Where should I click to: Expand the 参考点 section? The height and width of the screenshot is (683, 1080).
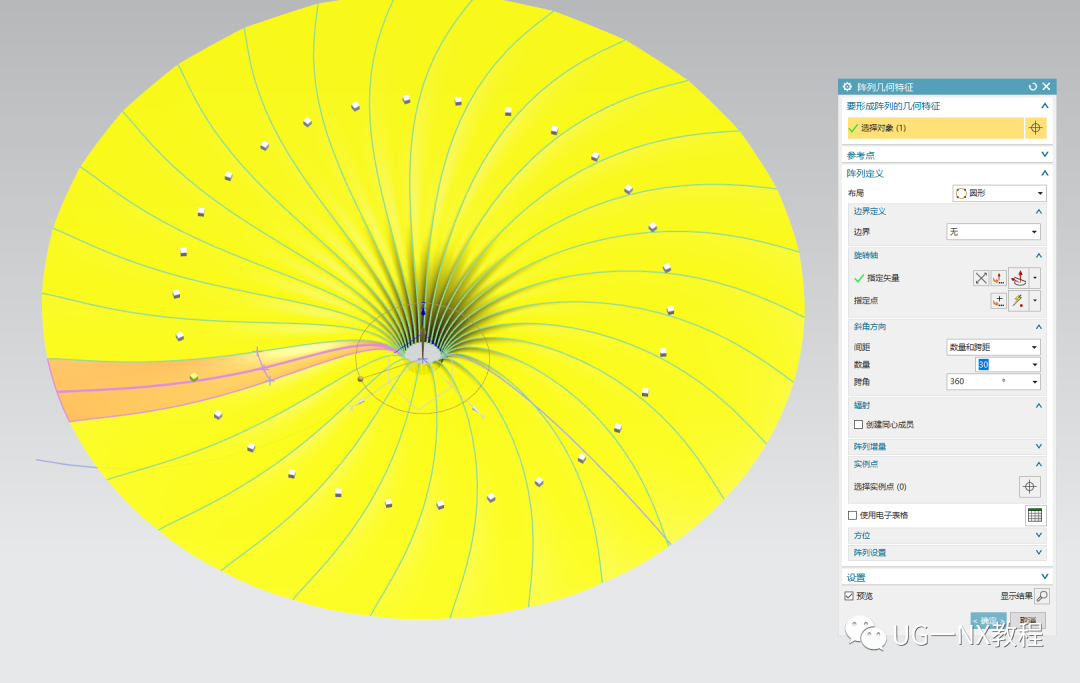[1044, 155]
